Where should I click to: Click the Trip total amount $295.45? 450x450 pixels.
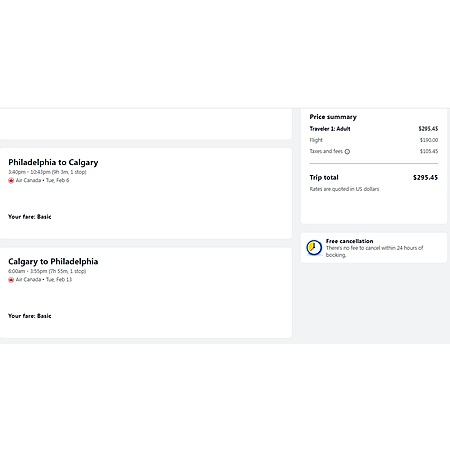[425, 177]
